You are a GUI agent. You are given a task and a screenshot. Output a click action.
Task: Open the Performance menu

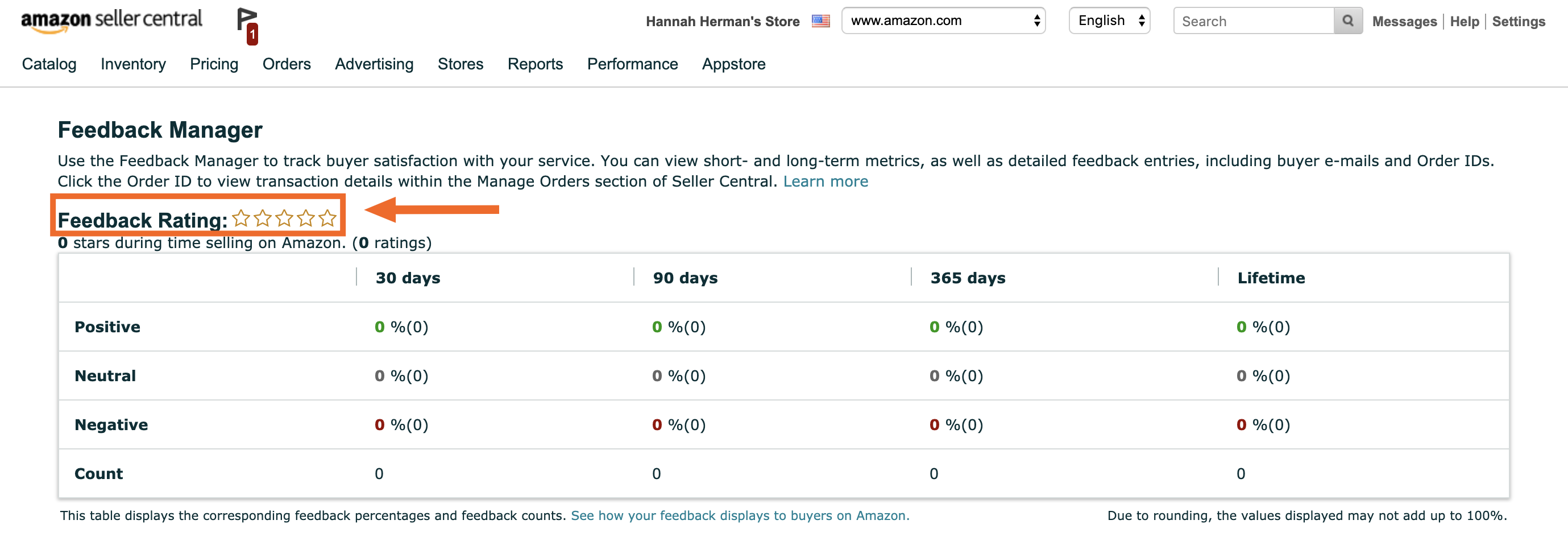(x=632, y=64)
